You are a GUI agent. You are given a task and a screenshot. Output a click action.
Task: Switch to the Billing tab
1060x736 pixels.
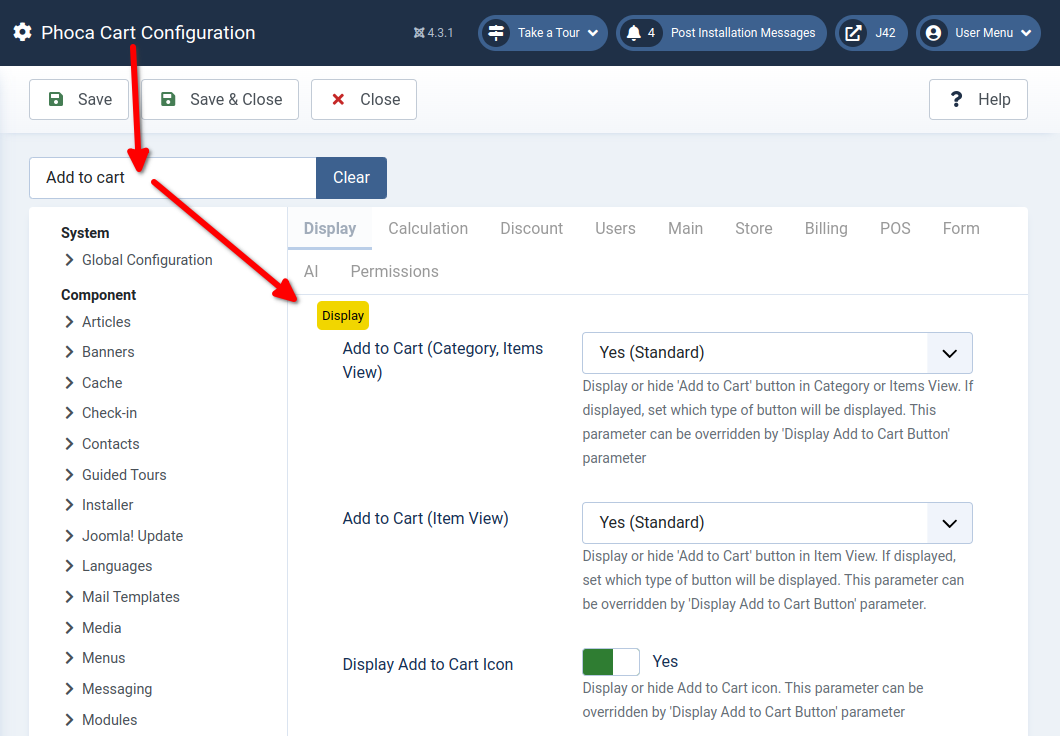(826, 228)
